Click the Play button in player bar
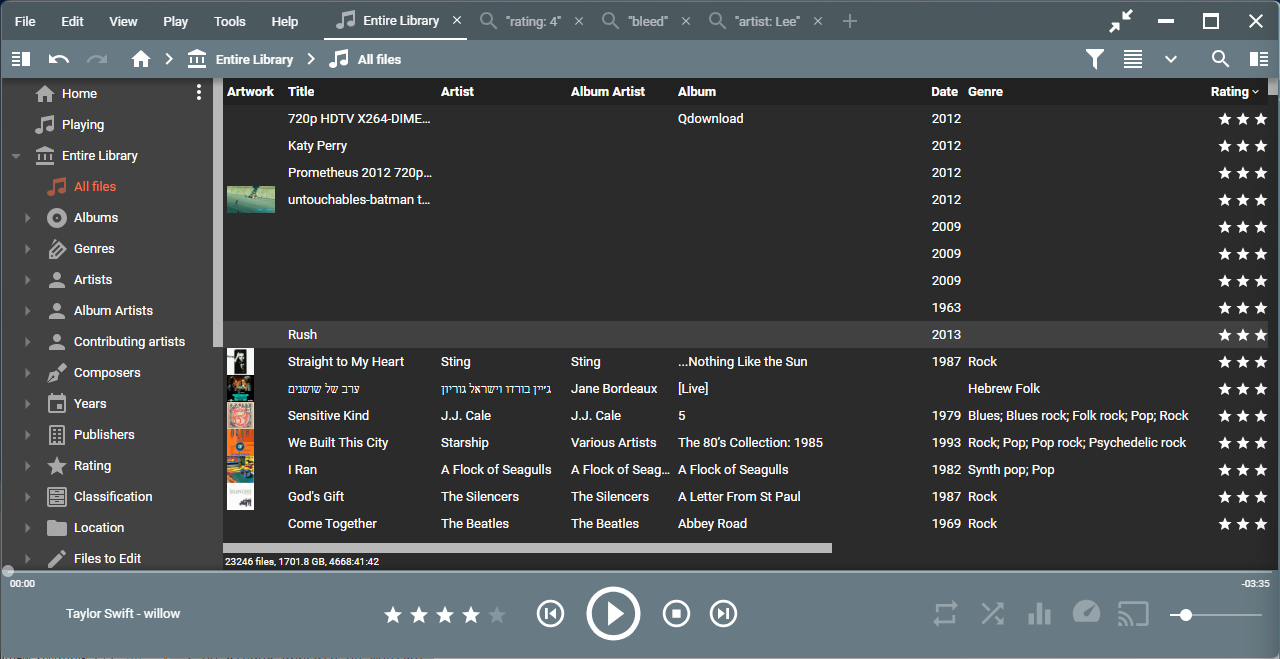Screen dimensions: 1280x659 613,613
